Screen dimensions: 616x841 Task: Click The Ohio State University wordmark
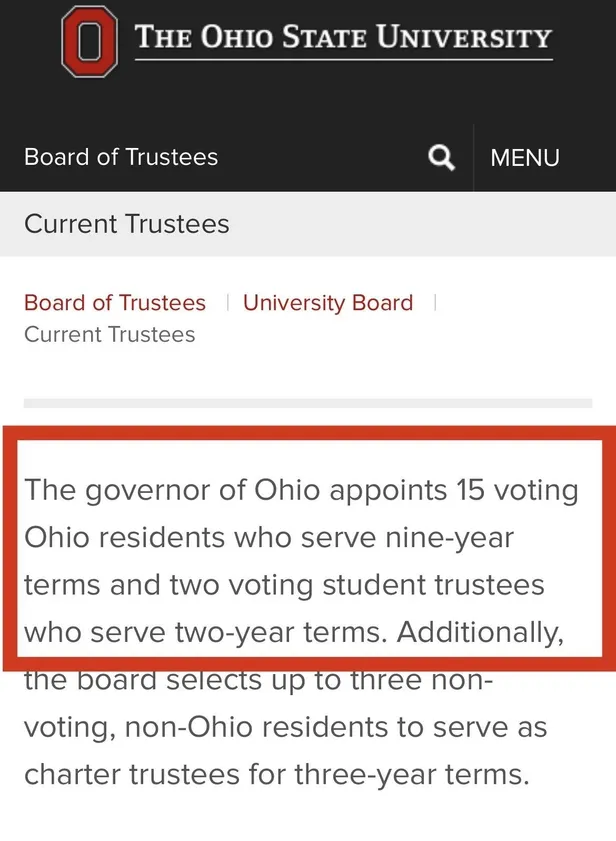click(x=343, y=39)
